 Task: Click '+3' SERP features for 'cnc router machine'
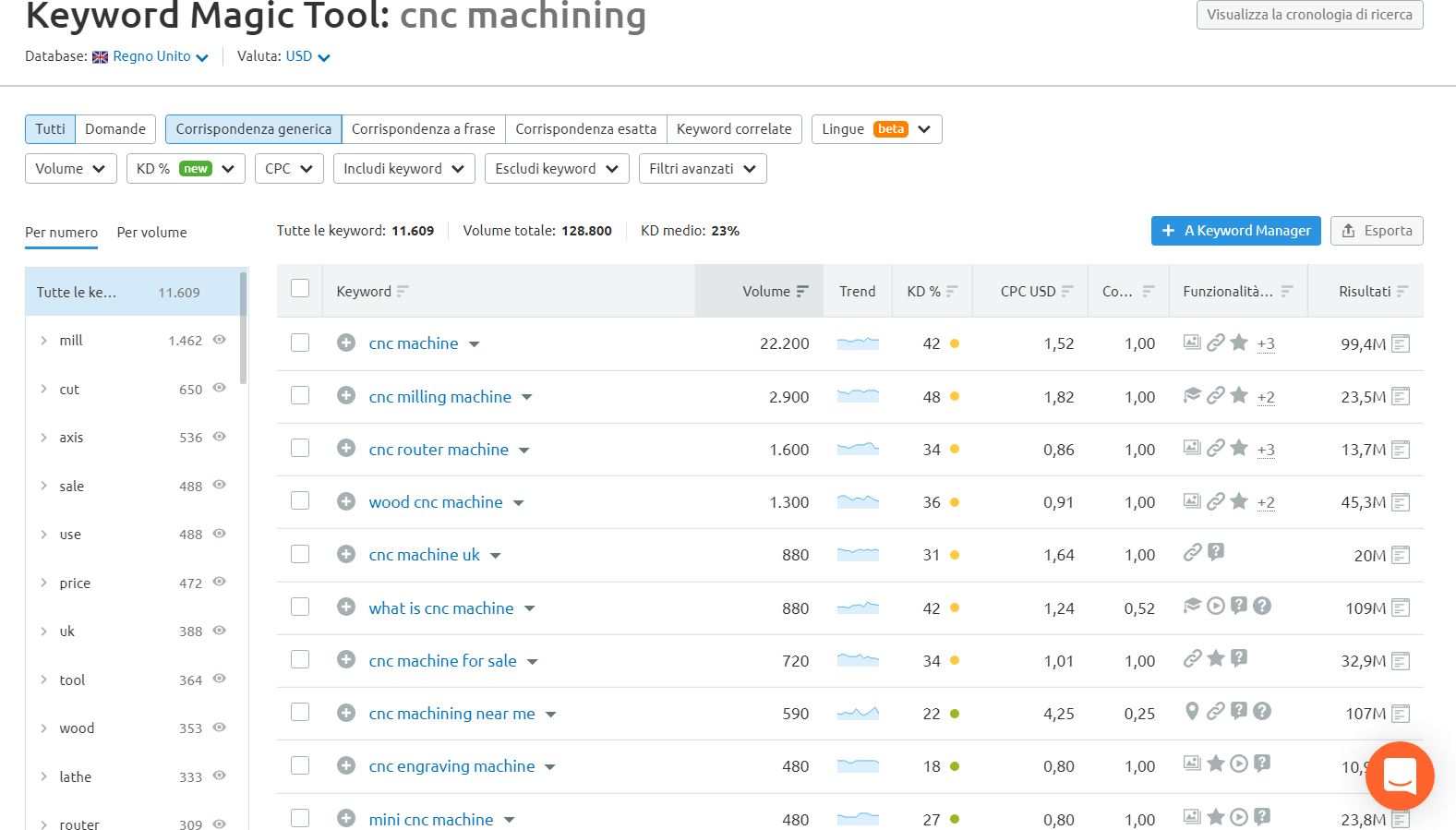click(1266, 450)
